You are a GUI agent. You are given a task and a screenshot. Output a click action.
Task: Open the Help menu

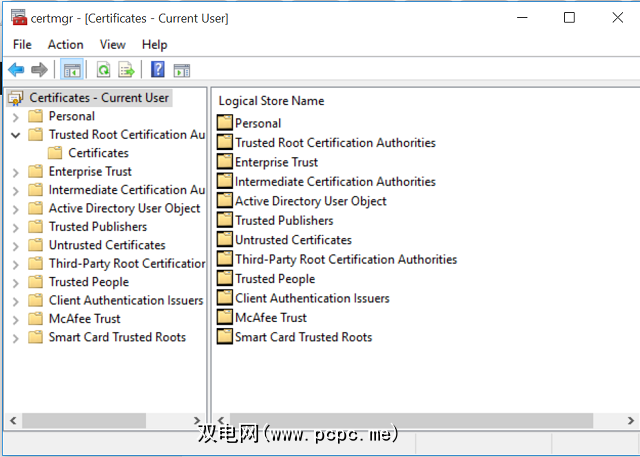(x=154, y=44)
